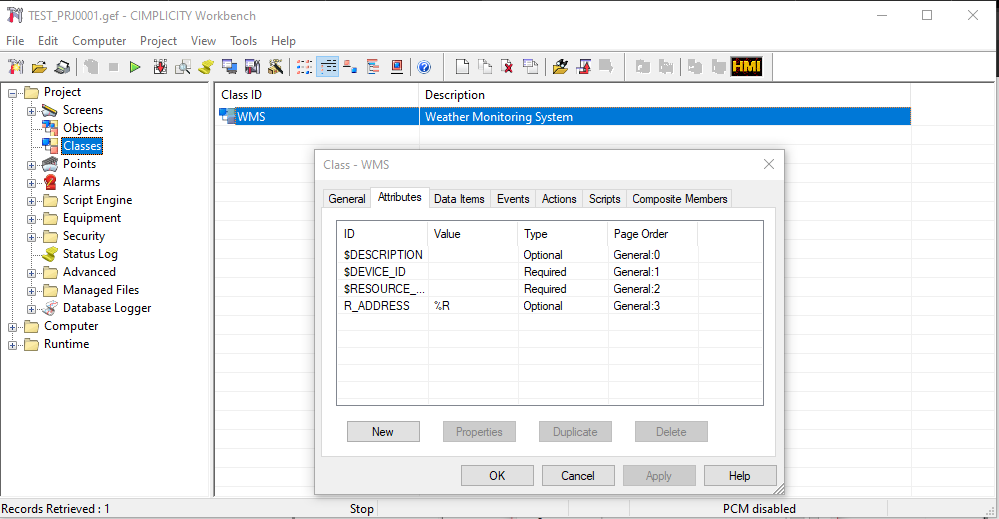This screenshot has width=999, height=519.
Task: Select the Status Log tree item
Action: coord(90,254)
